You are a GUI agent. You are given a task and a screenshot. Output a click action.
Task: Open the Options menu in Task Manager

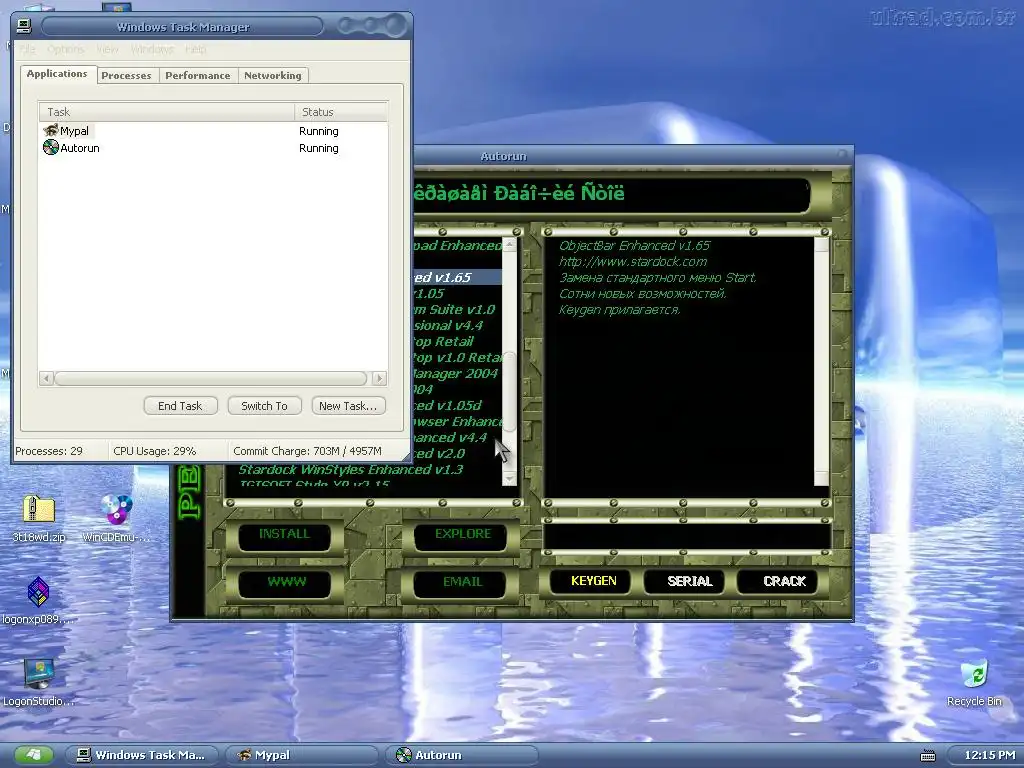click(x=65, y=49)
